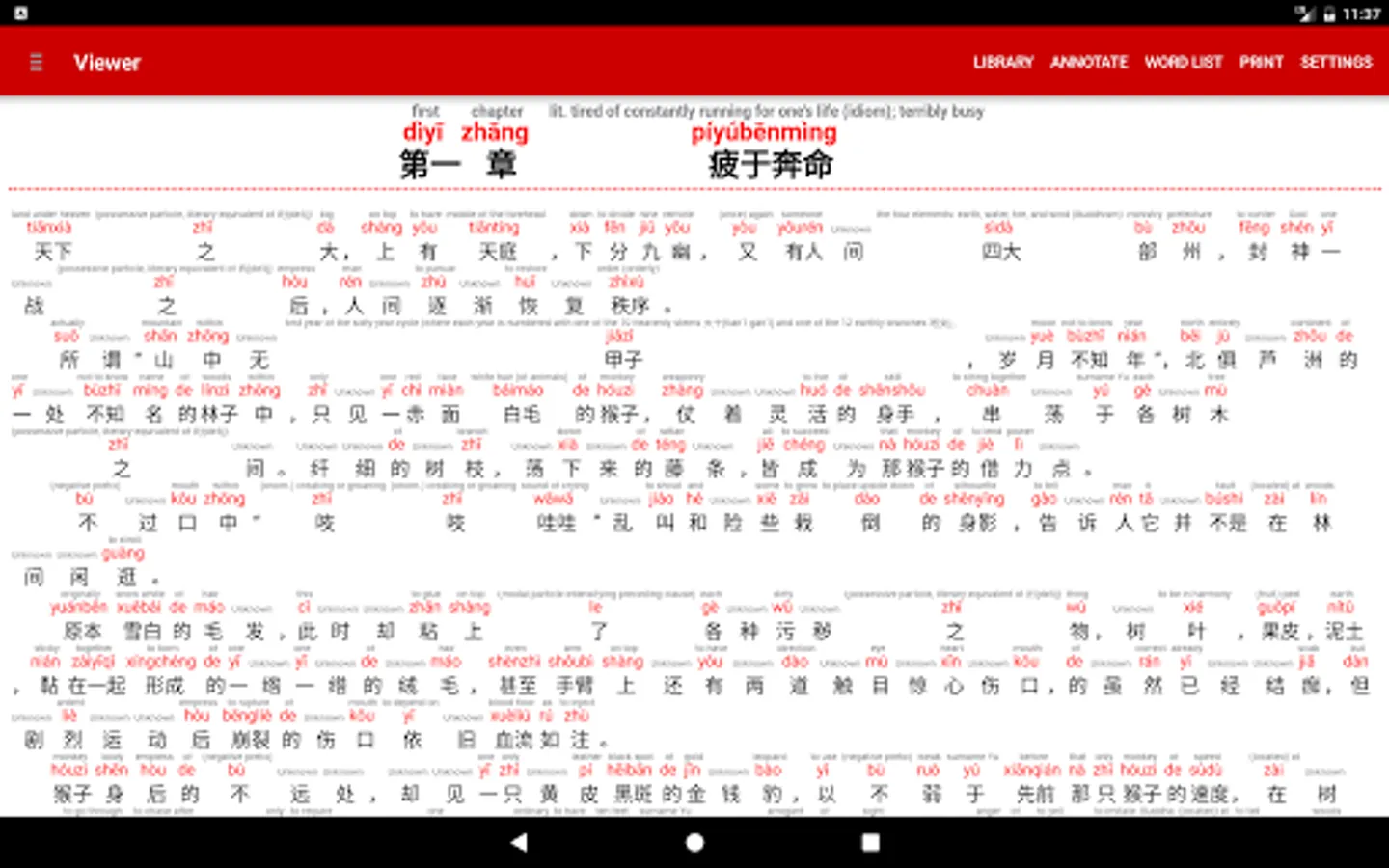Tap the pinyin label sùdù
This screenshot has height=868, width=1389.
pyautogui.click(x=1205, y=770)
